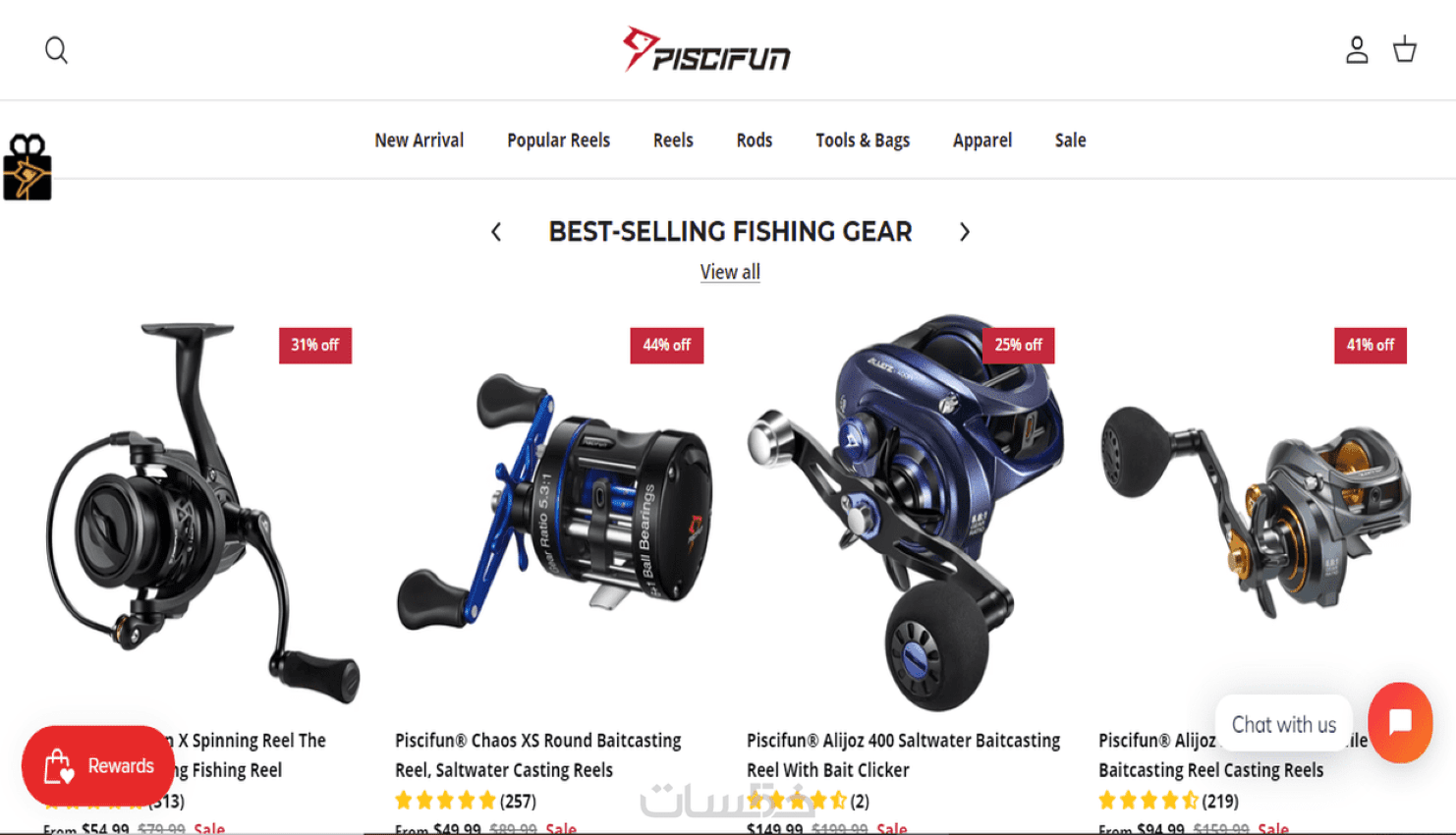1456x835 pixels.
Task: Show previous best-selling items with left chevron
Action: 496,232
